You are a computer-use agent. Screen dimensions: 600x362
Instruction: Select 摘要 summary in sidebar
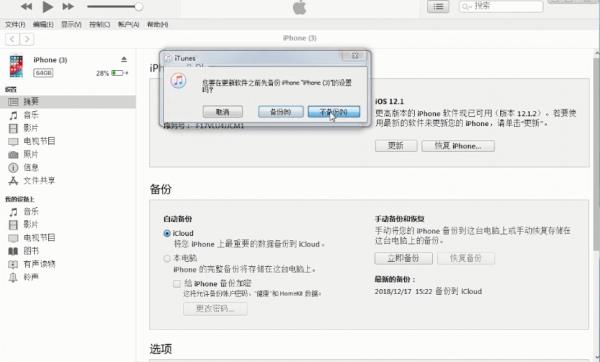[x=68, y=101]
